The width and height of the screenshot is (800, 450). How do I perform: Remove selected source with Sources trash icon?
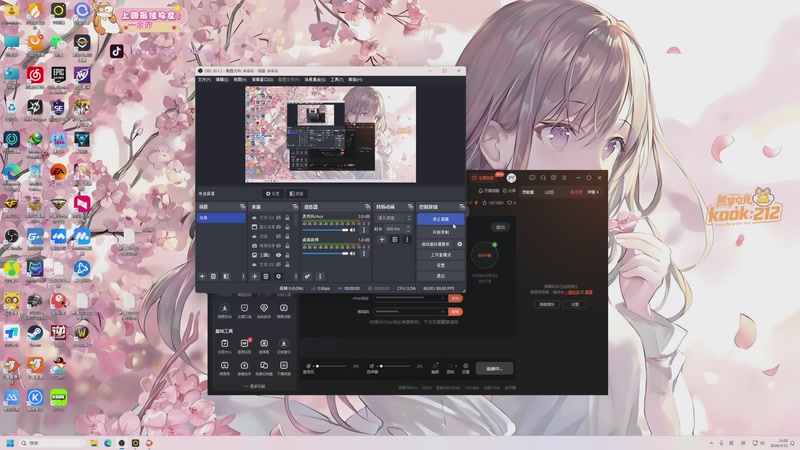[266, 277]
